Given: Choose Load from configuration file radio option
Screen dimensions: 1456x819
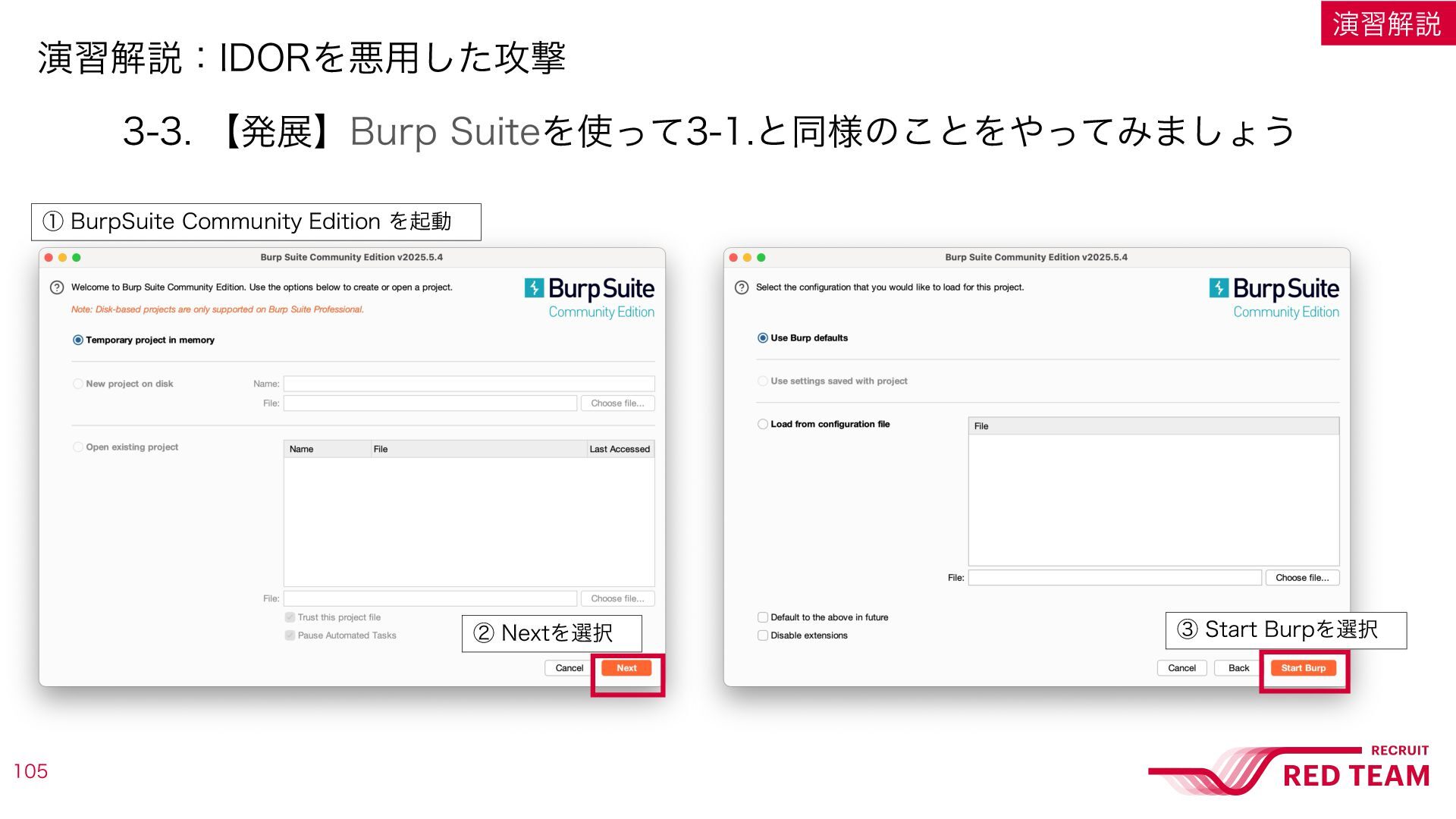Looking at the screenshot, I should [x=762, y=424].
